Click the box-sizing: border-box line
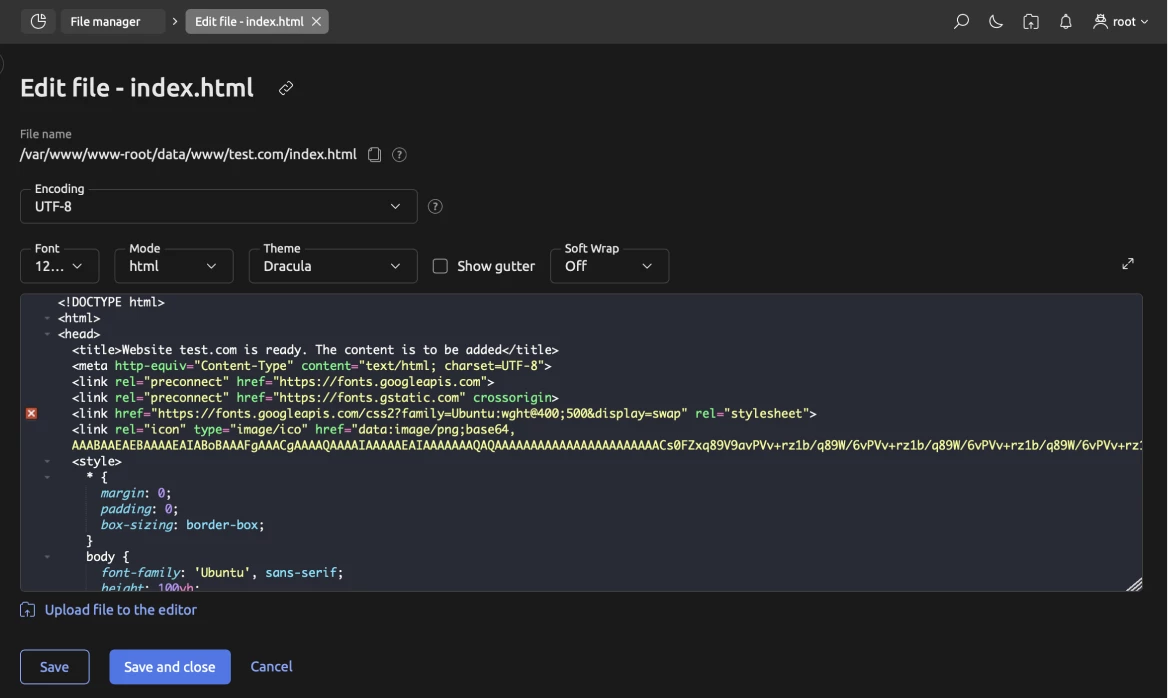 (182, 525)
